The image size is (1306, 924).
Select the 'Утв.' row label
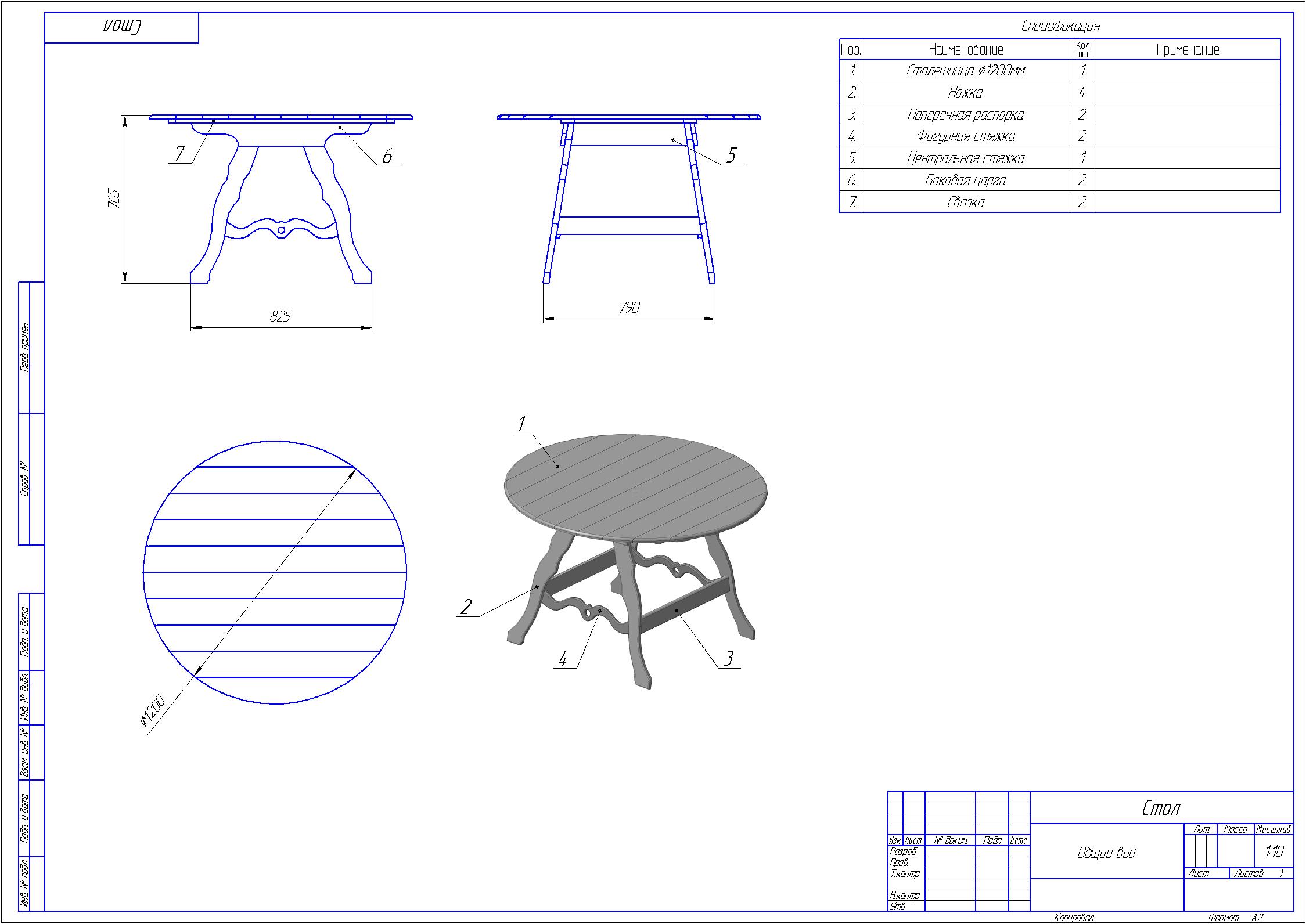click(897, 907)
